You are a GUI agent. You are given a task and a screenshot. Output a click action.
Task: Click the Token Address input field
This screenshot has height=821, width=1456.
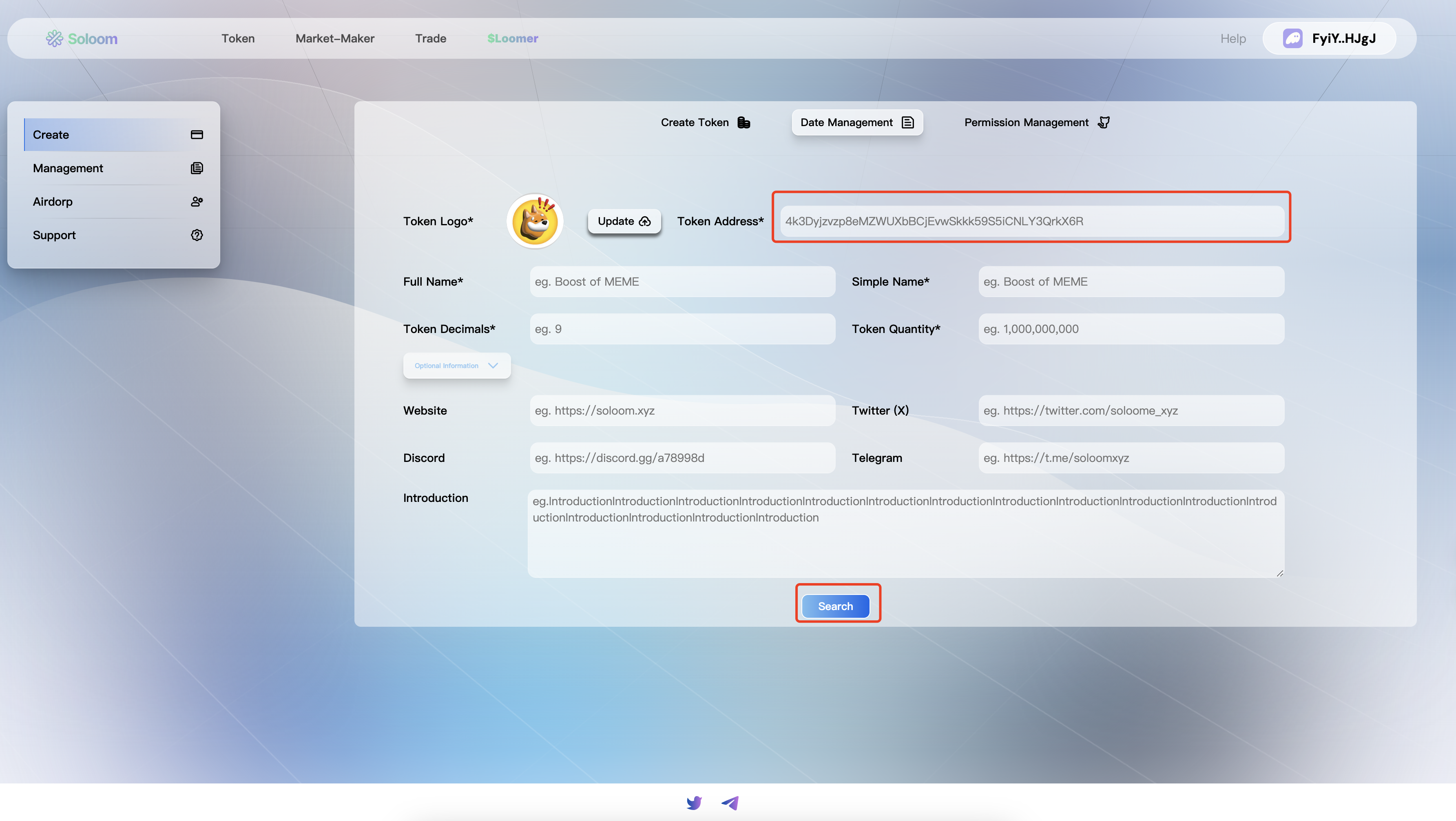click(1031, 221)
